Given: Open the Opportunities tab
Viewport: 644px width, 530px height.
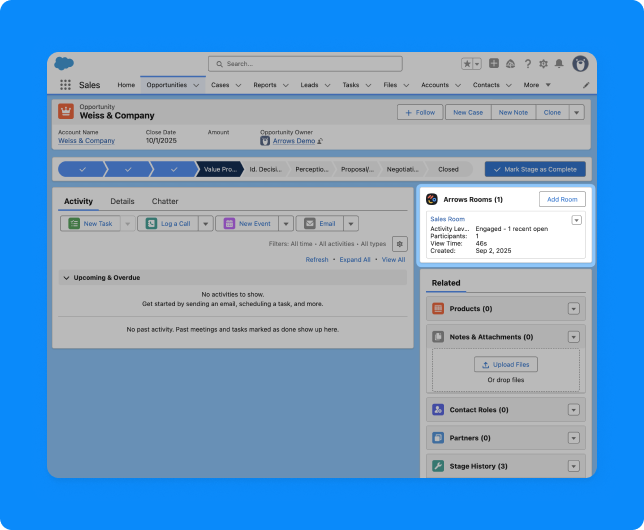Looking at the screenshot, I should coord(167,85).
